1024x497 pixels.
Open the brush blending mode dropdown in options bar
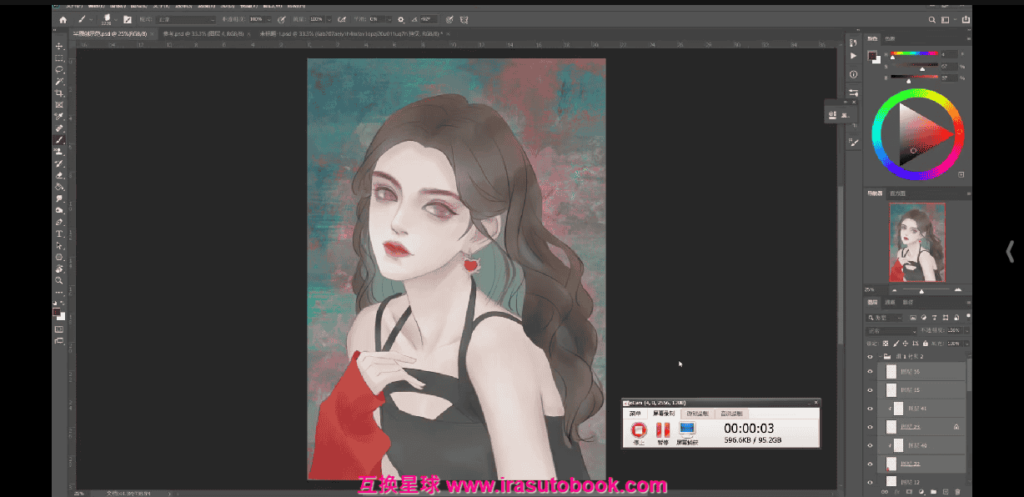pos(185,20)
